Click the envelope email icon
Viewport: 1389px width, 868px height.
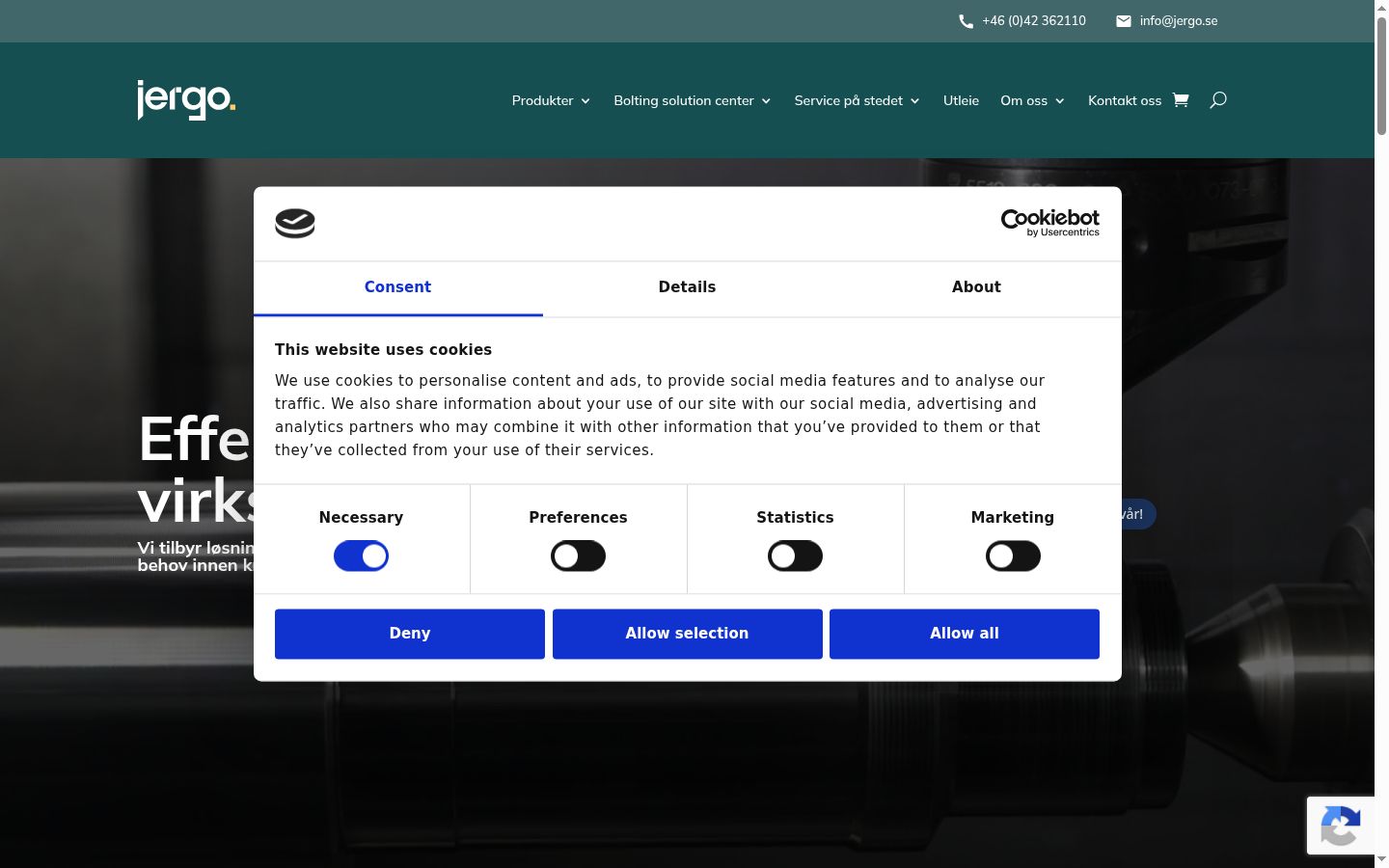[1124, 21]
